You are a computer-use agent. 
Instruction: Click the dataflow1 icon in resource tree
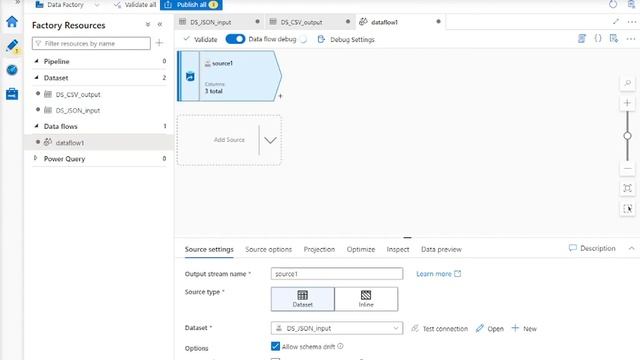coord(48,142)
